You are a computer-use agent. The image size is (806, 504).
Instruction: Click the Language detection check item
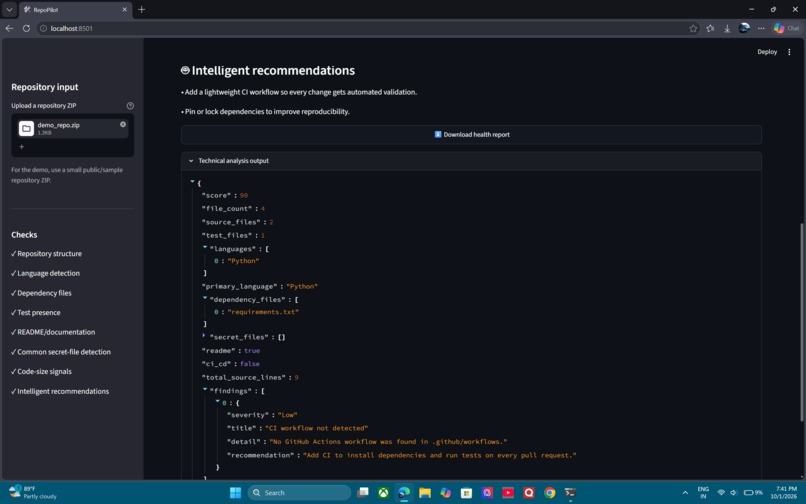(x=45, y=273)
